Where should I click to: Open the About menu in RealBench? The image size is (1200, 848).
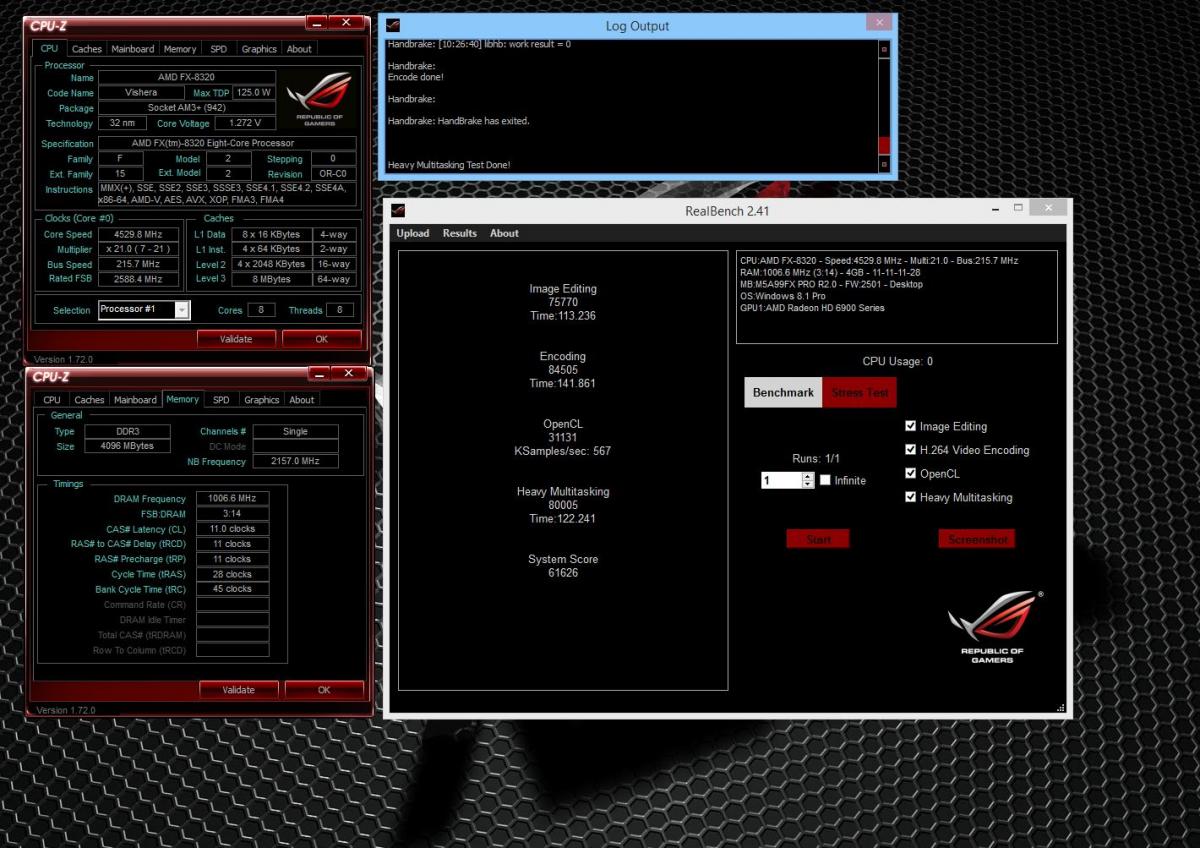point(504,233)
